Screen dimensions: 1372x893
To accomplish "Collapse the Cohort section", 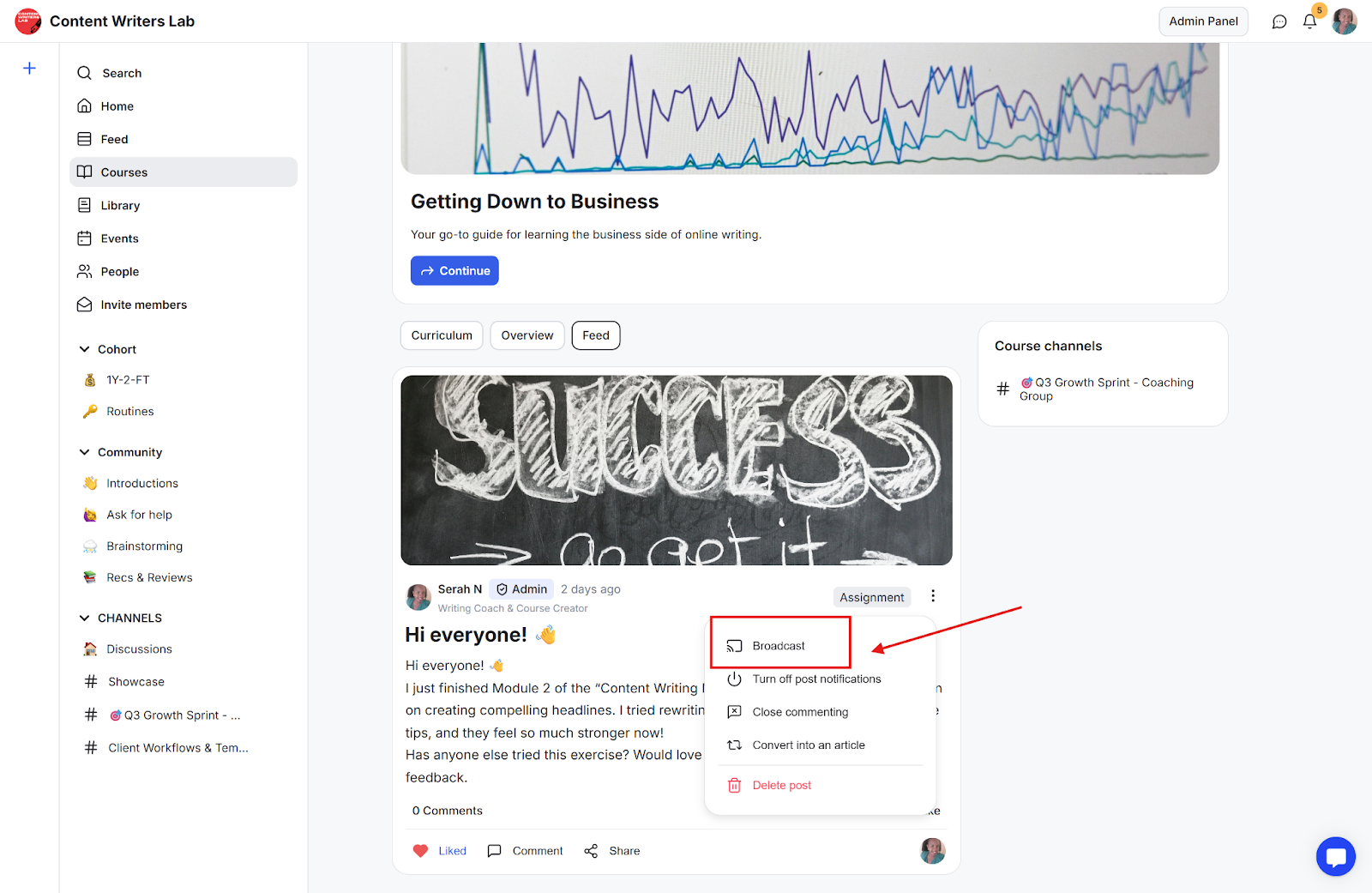I will coord(84,349).
